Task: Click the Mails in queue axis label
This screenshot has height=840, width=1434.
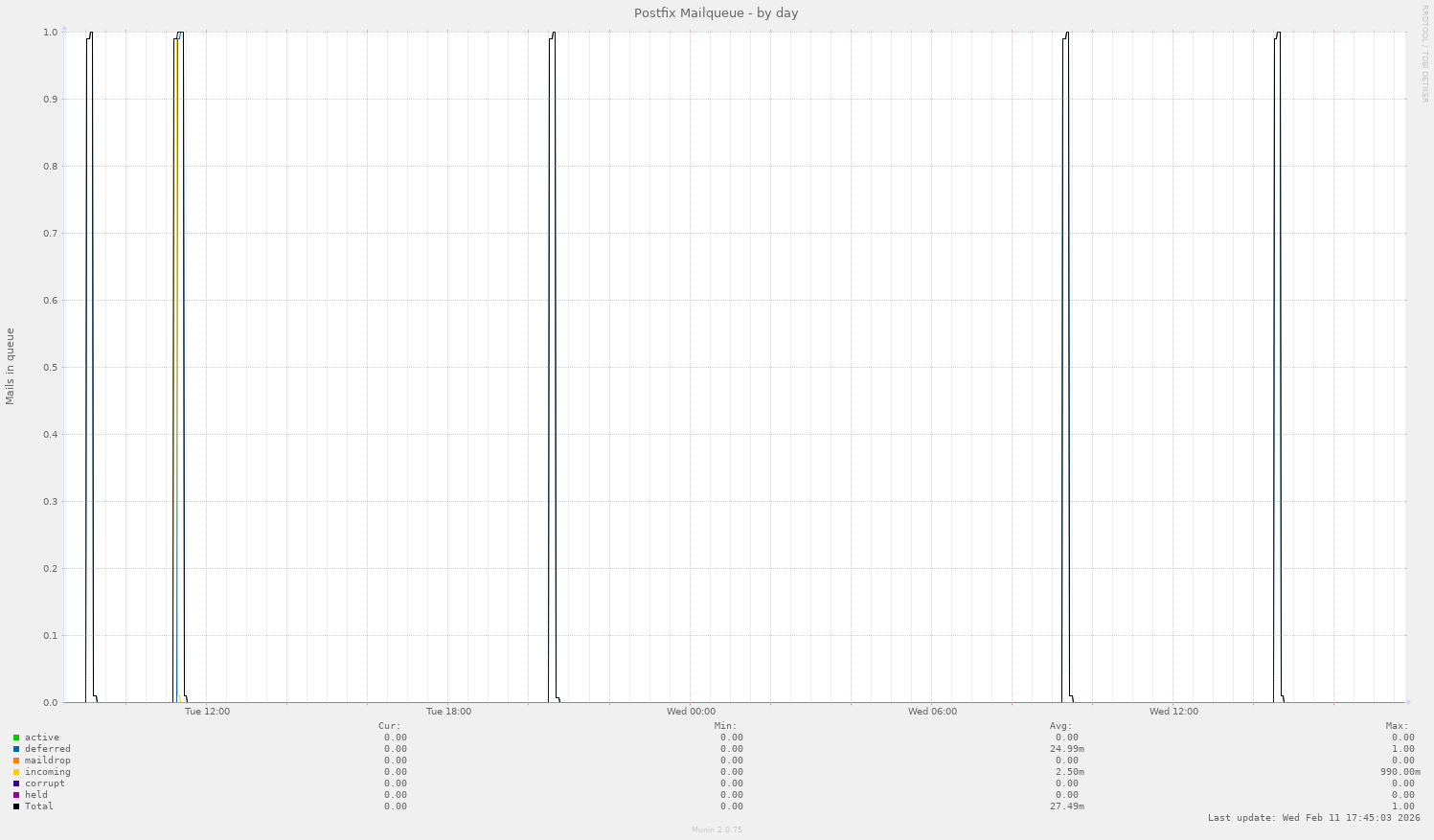Action: point(11,364)
